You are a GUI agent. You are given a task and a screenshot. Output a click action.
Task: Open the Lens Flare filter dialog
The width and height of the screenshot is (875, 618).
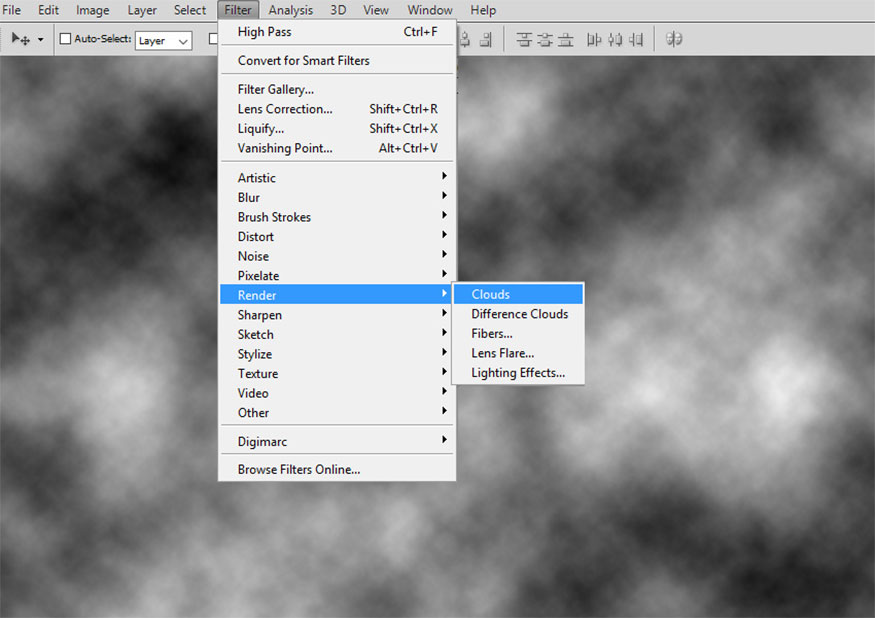[x=518, y=353]
